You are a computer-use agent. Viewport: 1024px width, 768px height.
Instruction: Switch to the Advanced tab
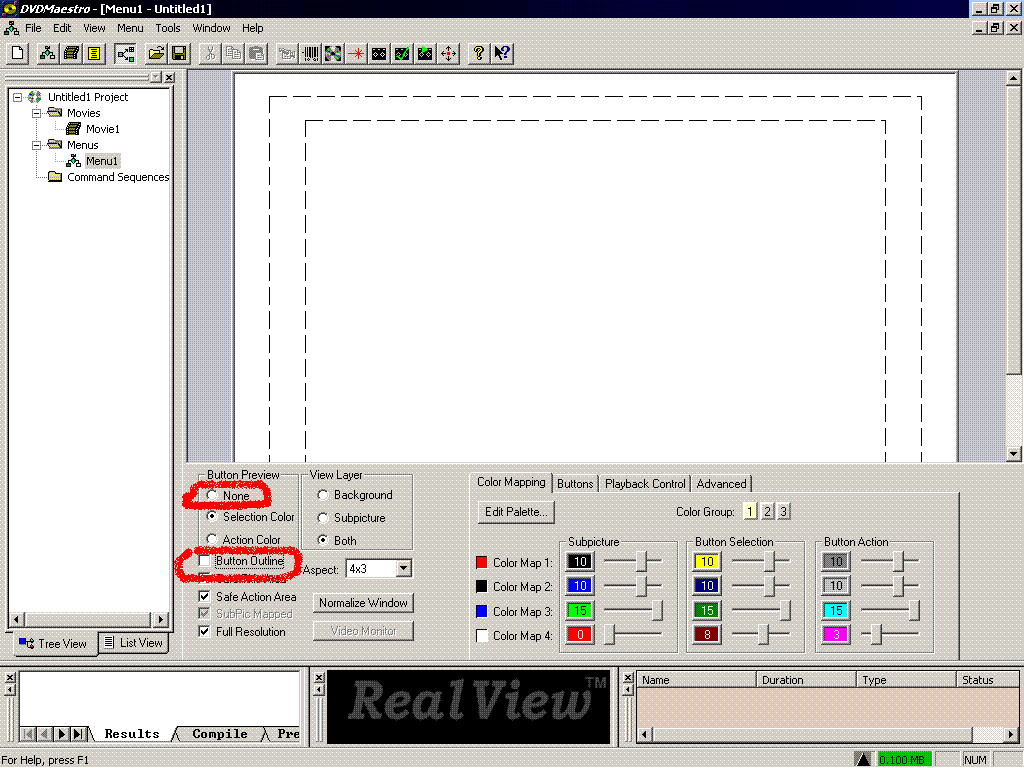click(721, 484)
